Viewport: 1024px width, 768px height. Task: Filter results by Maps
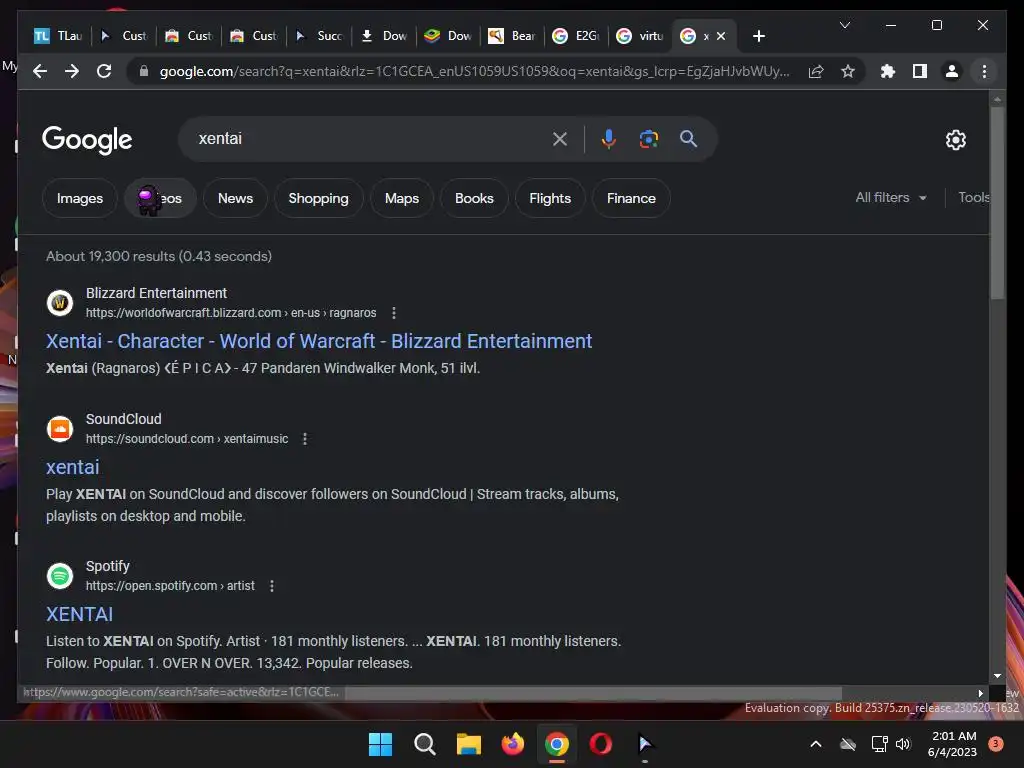402,198
